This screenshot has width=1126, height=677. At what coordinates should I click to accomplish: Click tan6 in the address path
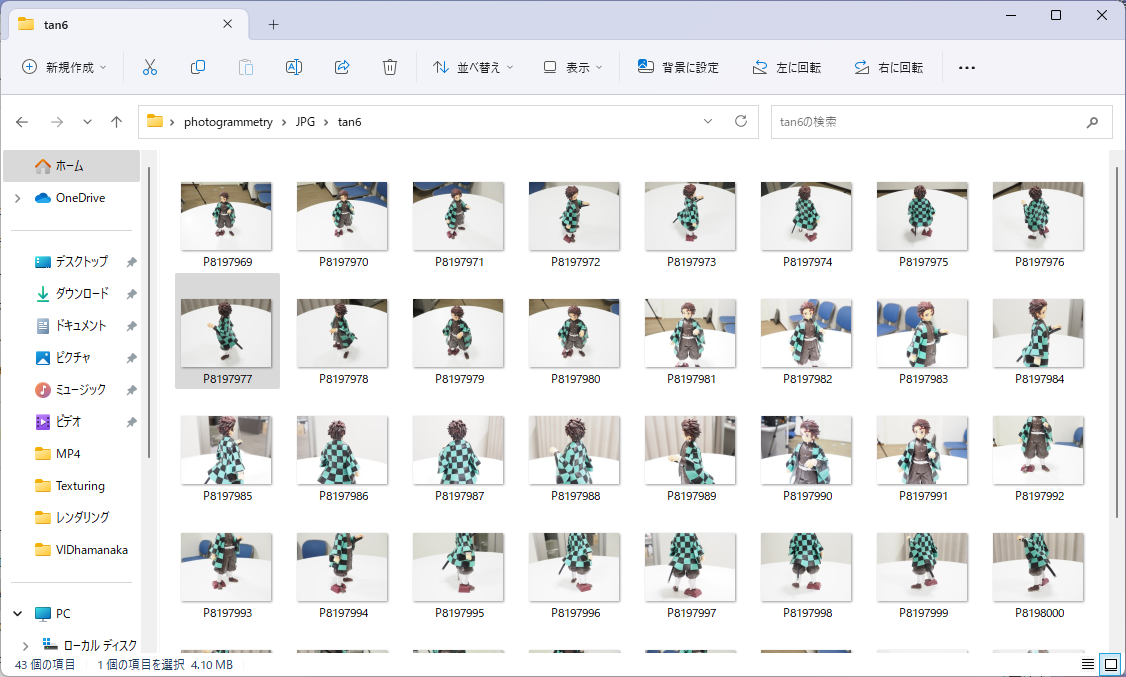(x=350, y=122)
